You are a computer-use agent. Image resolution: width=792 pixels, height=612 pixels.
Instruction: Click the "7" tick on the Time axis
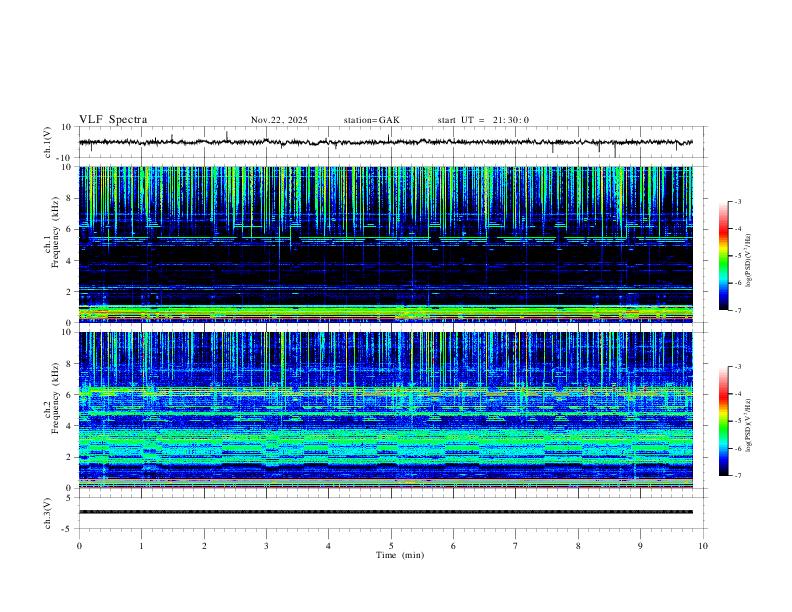[516, 546]
